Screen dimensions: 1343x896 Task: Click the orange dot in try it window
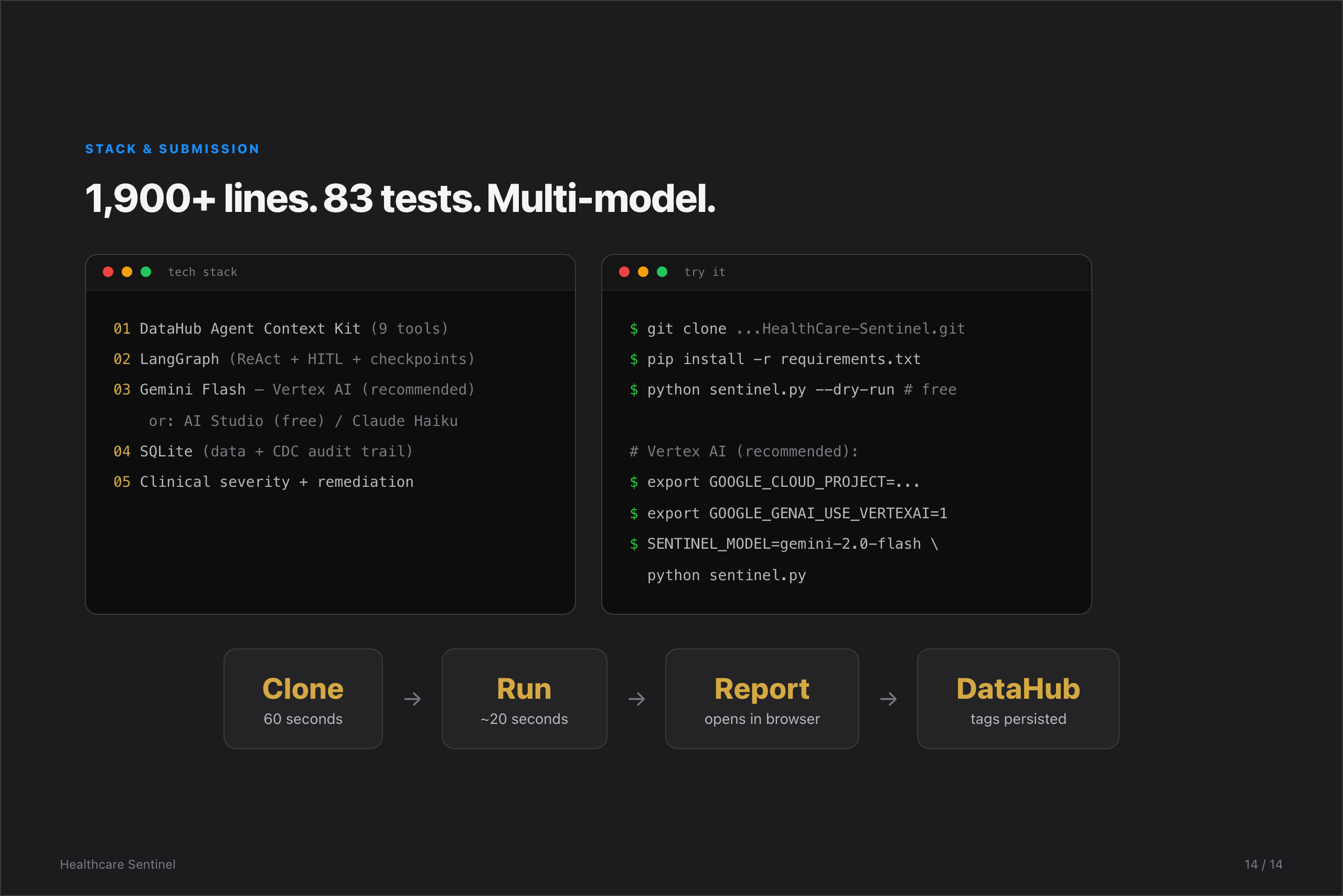click(643, 272)
